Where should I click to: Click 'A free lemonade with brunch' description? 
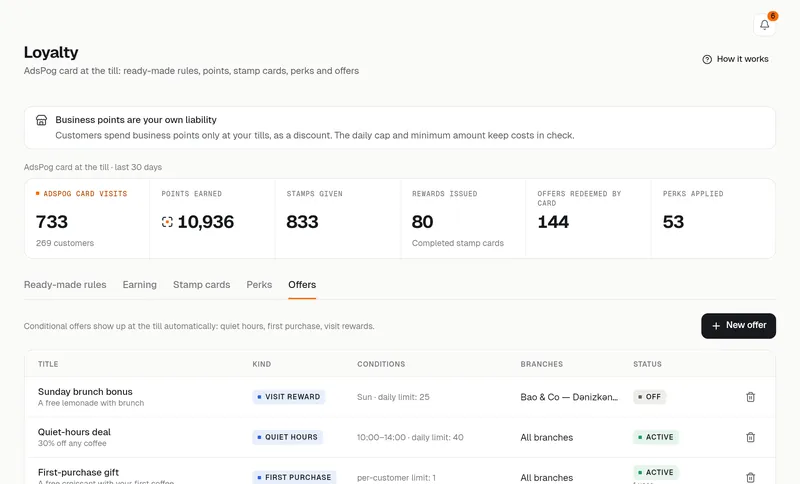91,403
